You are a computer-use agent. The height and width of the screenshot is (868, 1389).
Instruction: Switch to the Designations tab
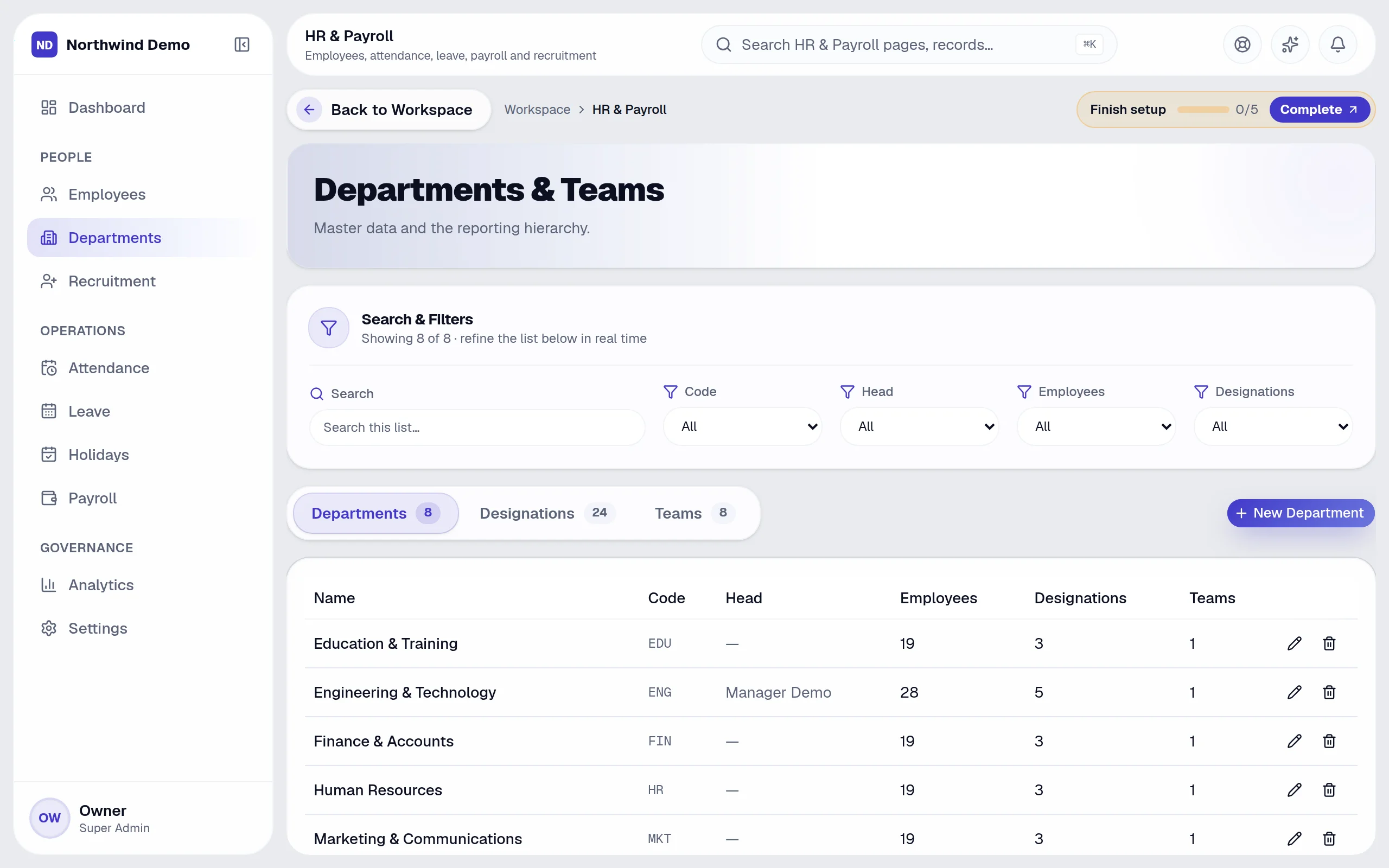click(x=547, y=513)
